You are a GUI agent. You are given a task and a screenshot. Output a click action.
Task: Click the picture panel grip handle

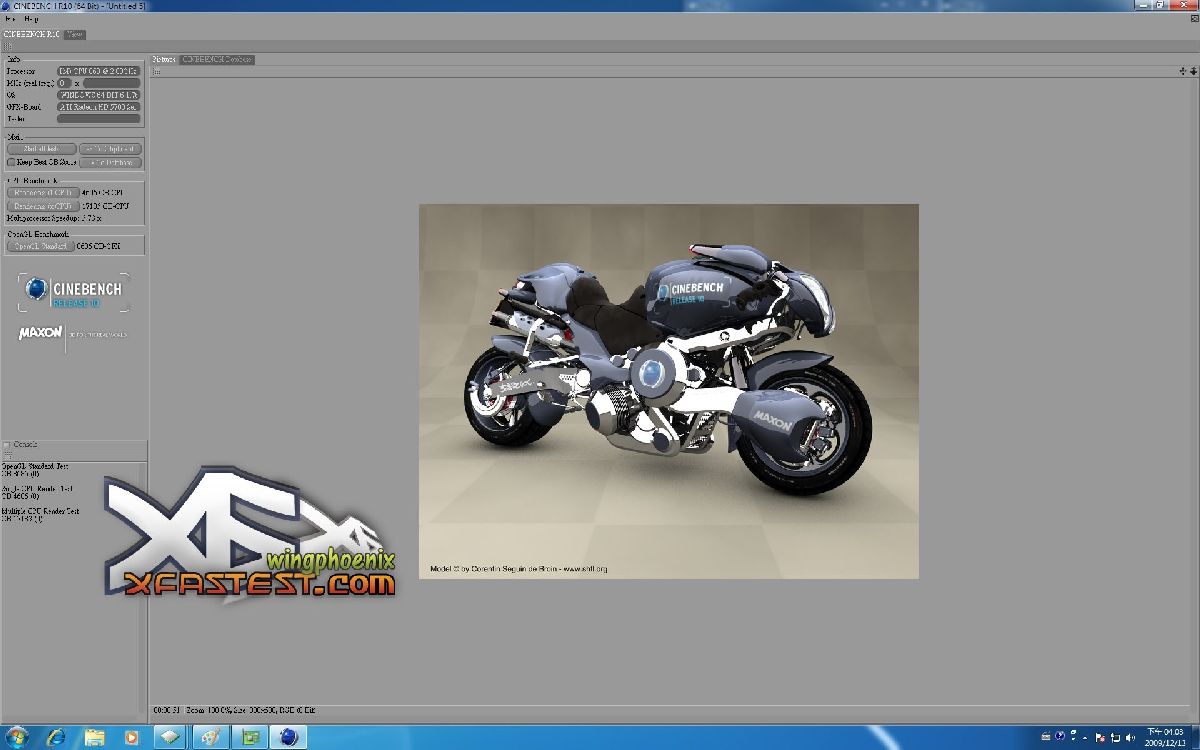(156, 72)
